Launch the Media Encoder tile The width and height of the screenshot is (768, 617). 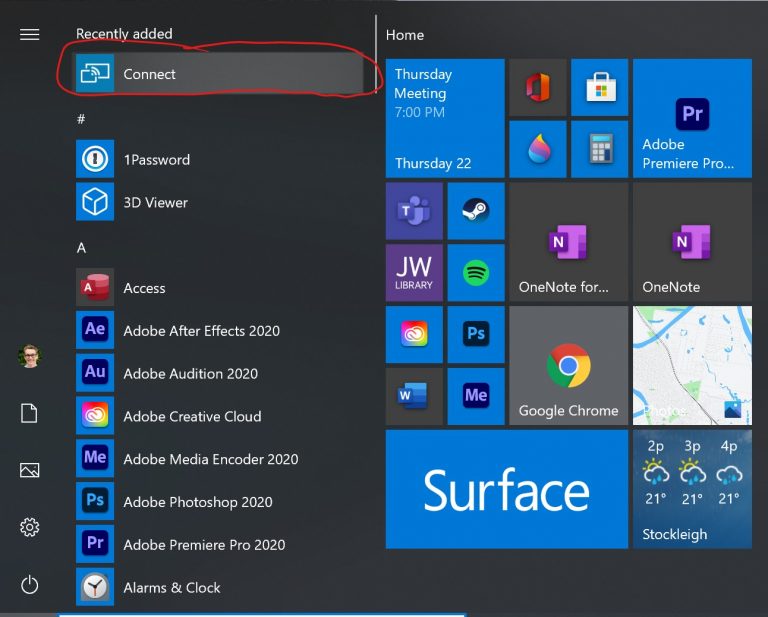coord(476,396)
